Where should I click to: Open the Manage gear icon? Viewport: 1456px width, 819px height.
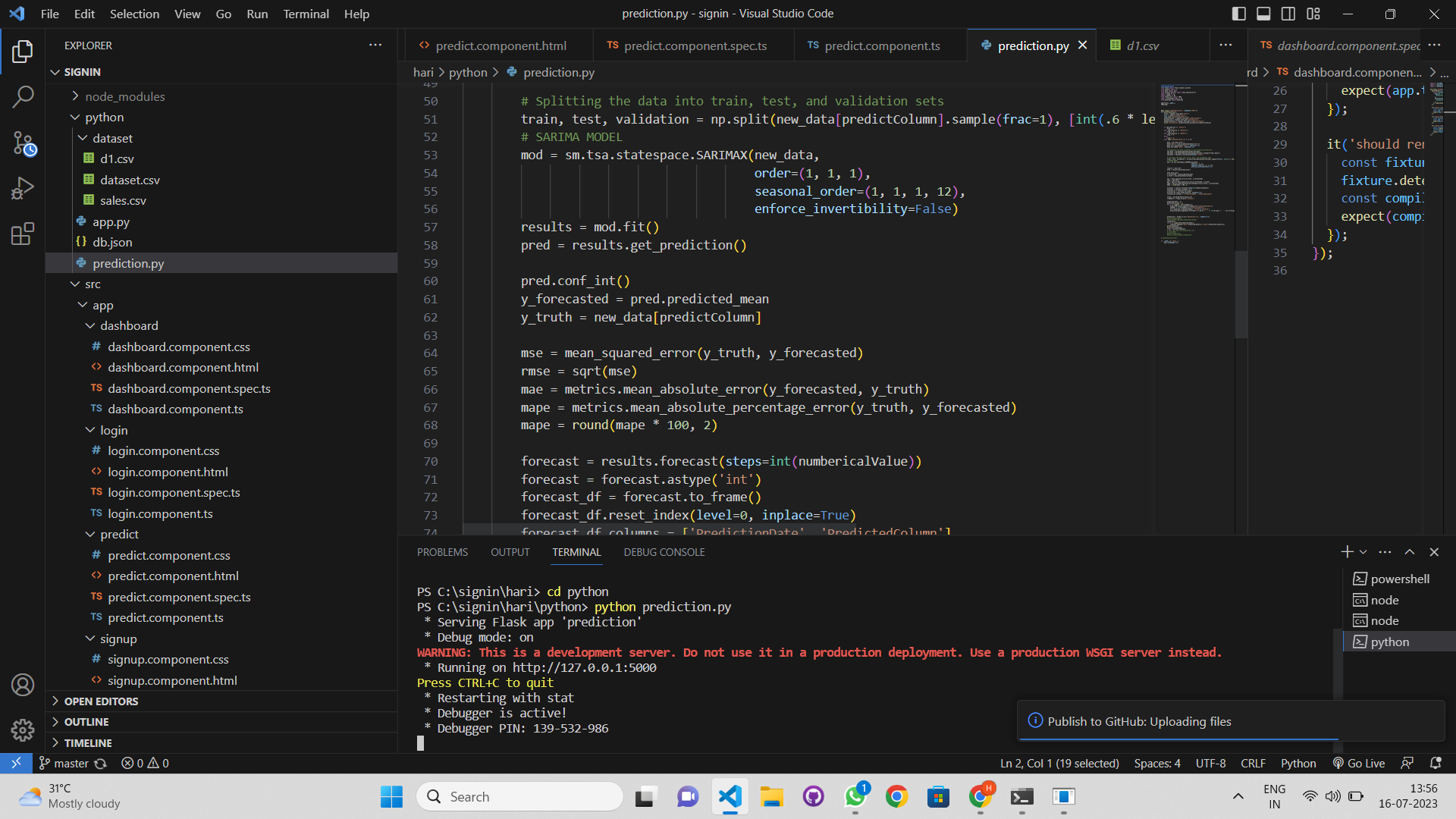coord(23,730)
